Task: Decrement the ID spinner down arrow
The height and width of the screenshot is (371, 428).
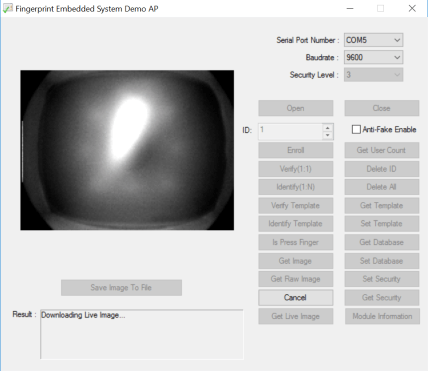Action: point(328,135)
